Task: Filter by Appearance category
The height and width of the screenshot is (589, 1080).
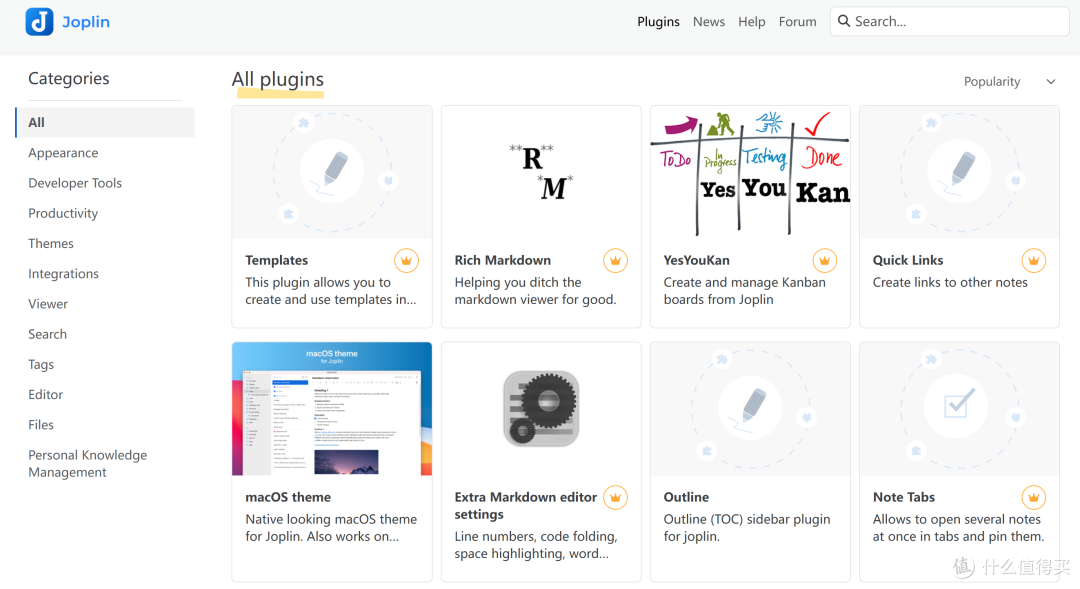Action: pos(63,153)
